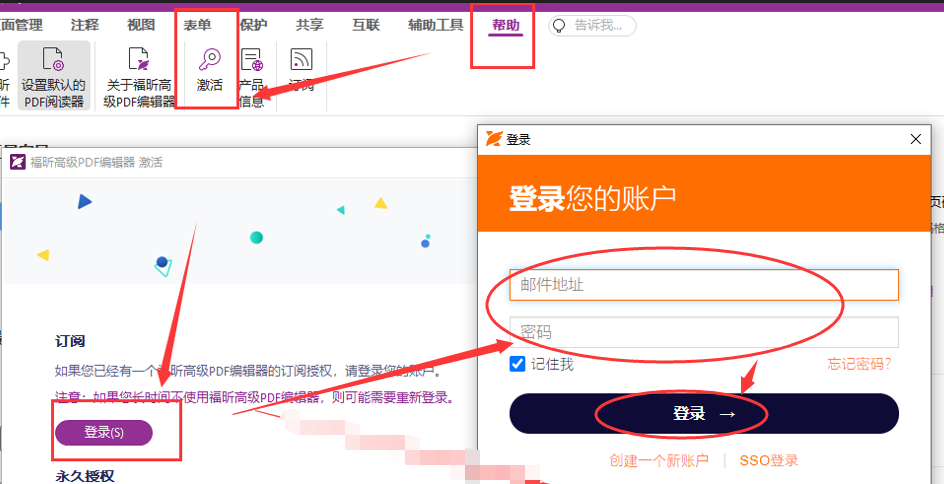Viewport: 944px width, 484px height.
Task: Switch to the 视图 ribbon tab
Action: 141,25
